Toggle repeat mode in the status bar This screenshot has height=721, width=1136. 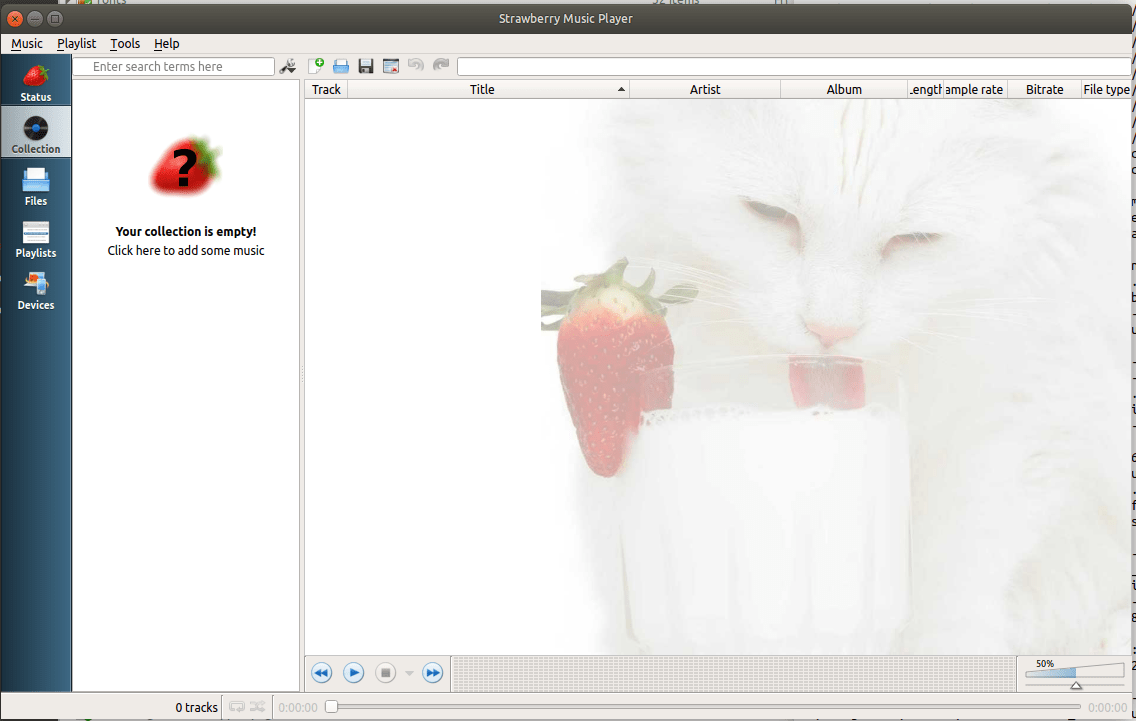click(237, 707)
